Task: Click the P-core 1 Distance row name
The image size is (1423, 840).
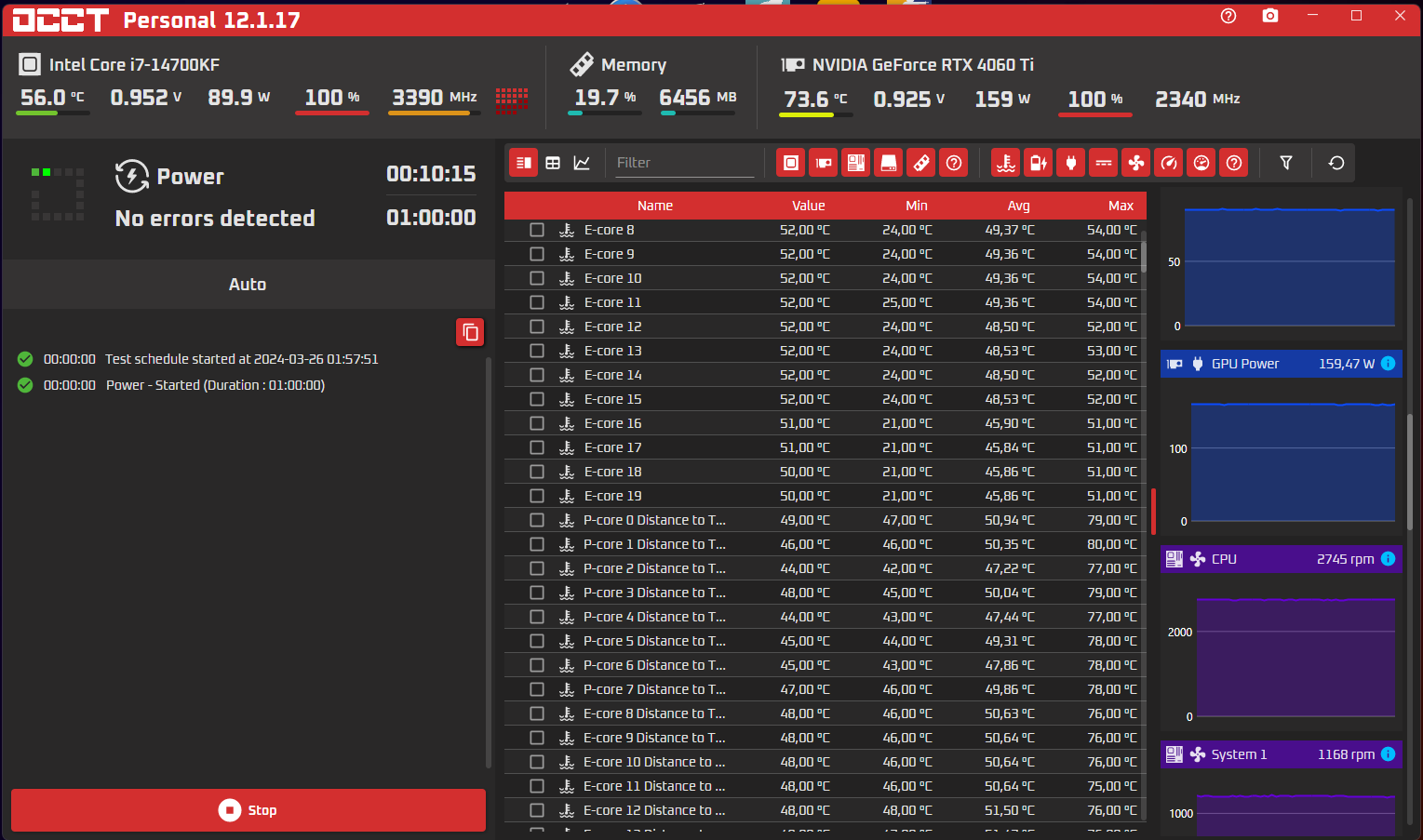Action: point(654,544)
